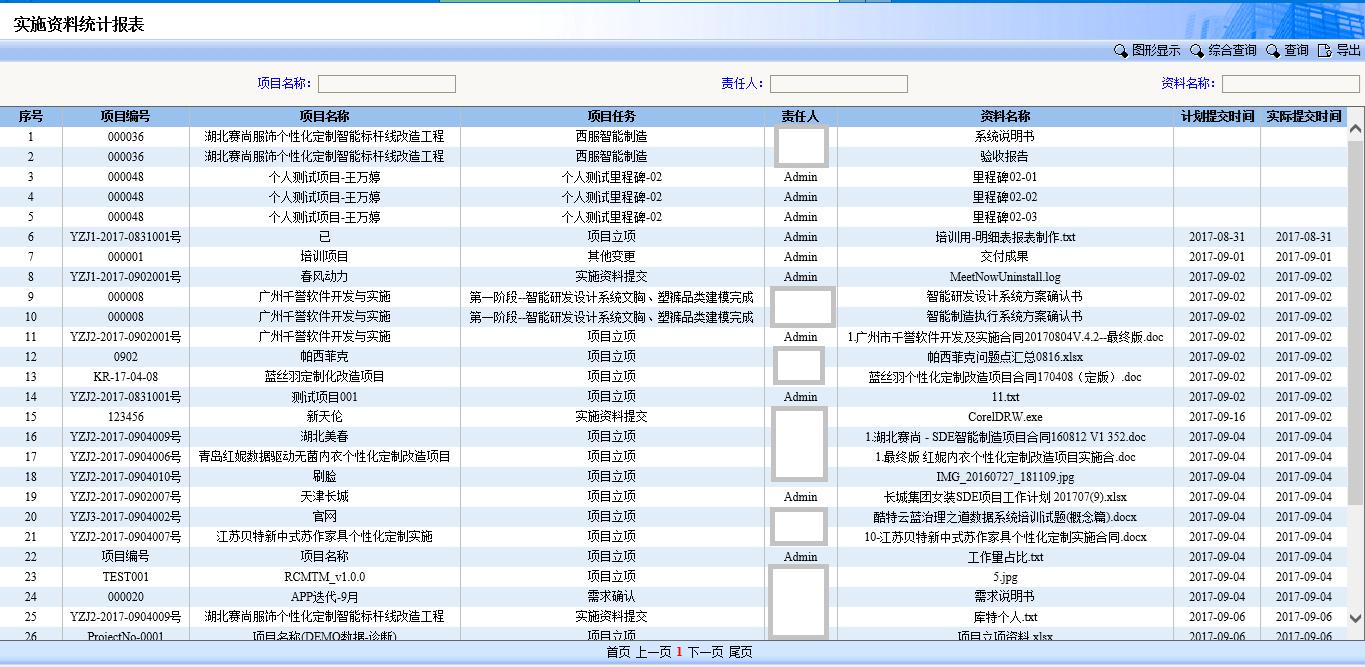Focus the 项目名称 search input field
Viewport: 1365px width, 667px height.
(x=386, y=84)
